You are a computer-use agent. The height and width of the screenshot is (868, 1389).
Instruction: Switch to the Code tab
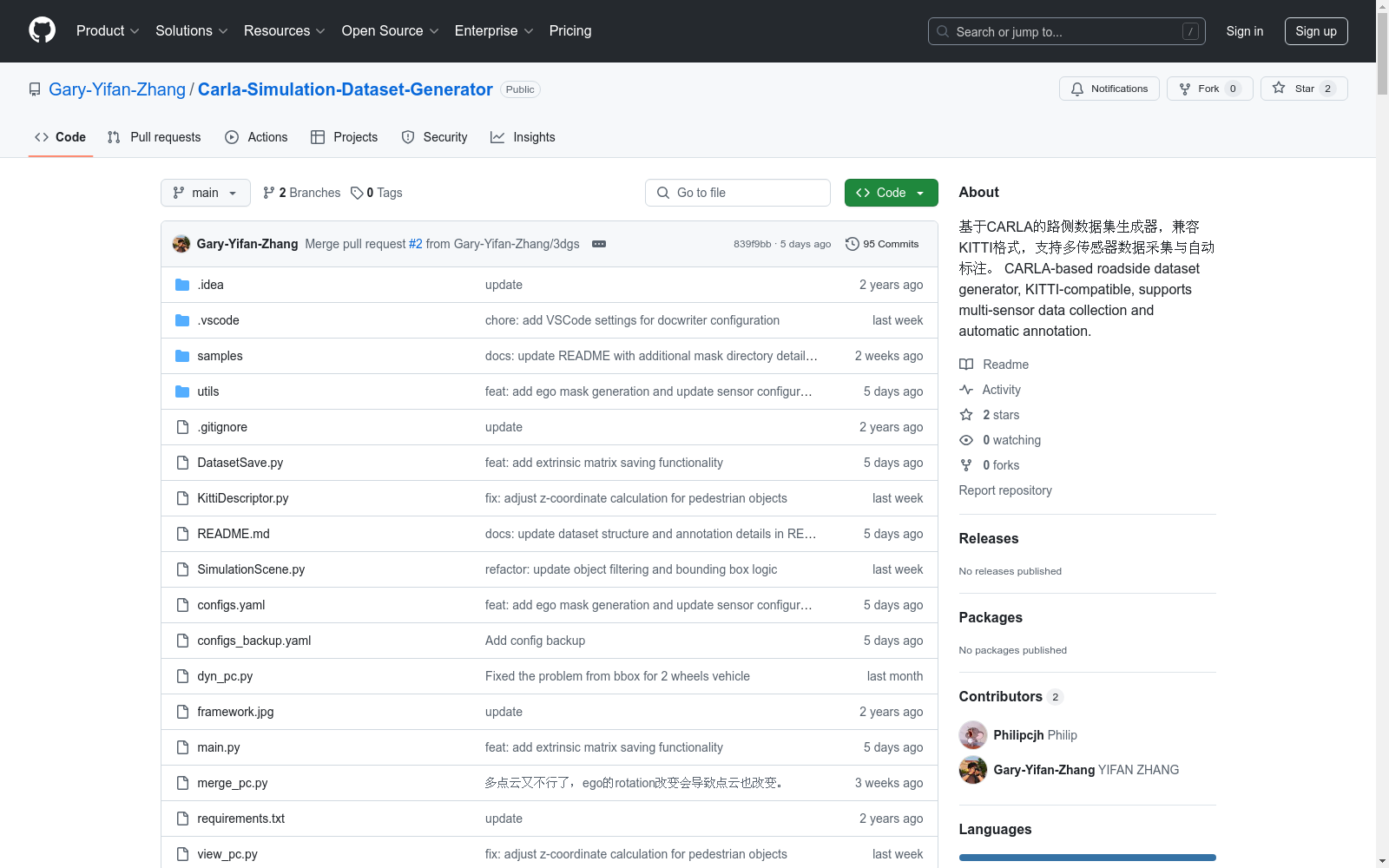(60, 137)
